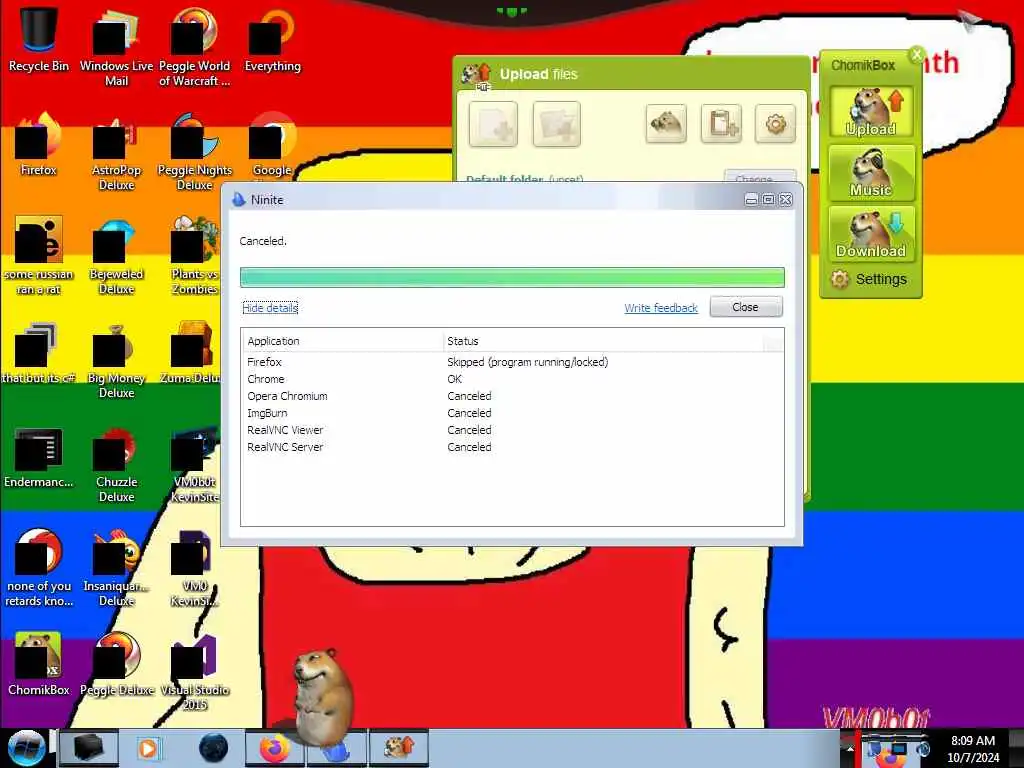Image resolution: width=1024 pixels, height=768 pixels.
Task: Open Settings in ChomikBox panel
Action: point(869,280)
